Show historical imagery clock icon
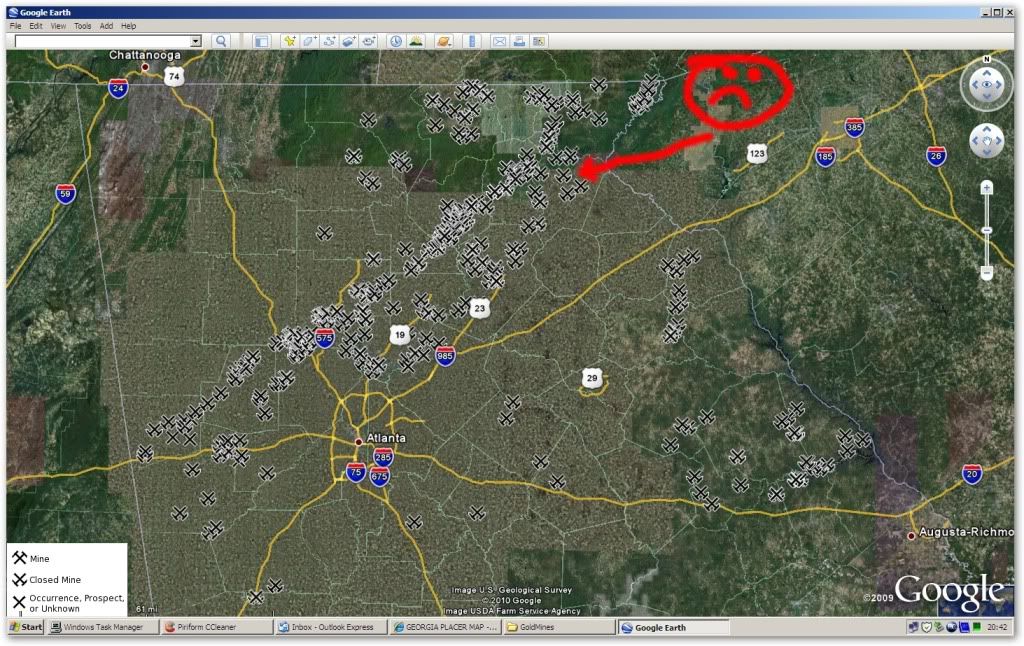This screenshot has width=1024, height=646. [x=396, y=41]
